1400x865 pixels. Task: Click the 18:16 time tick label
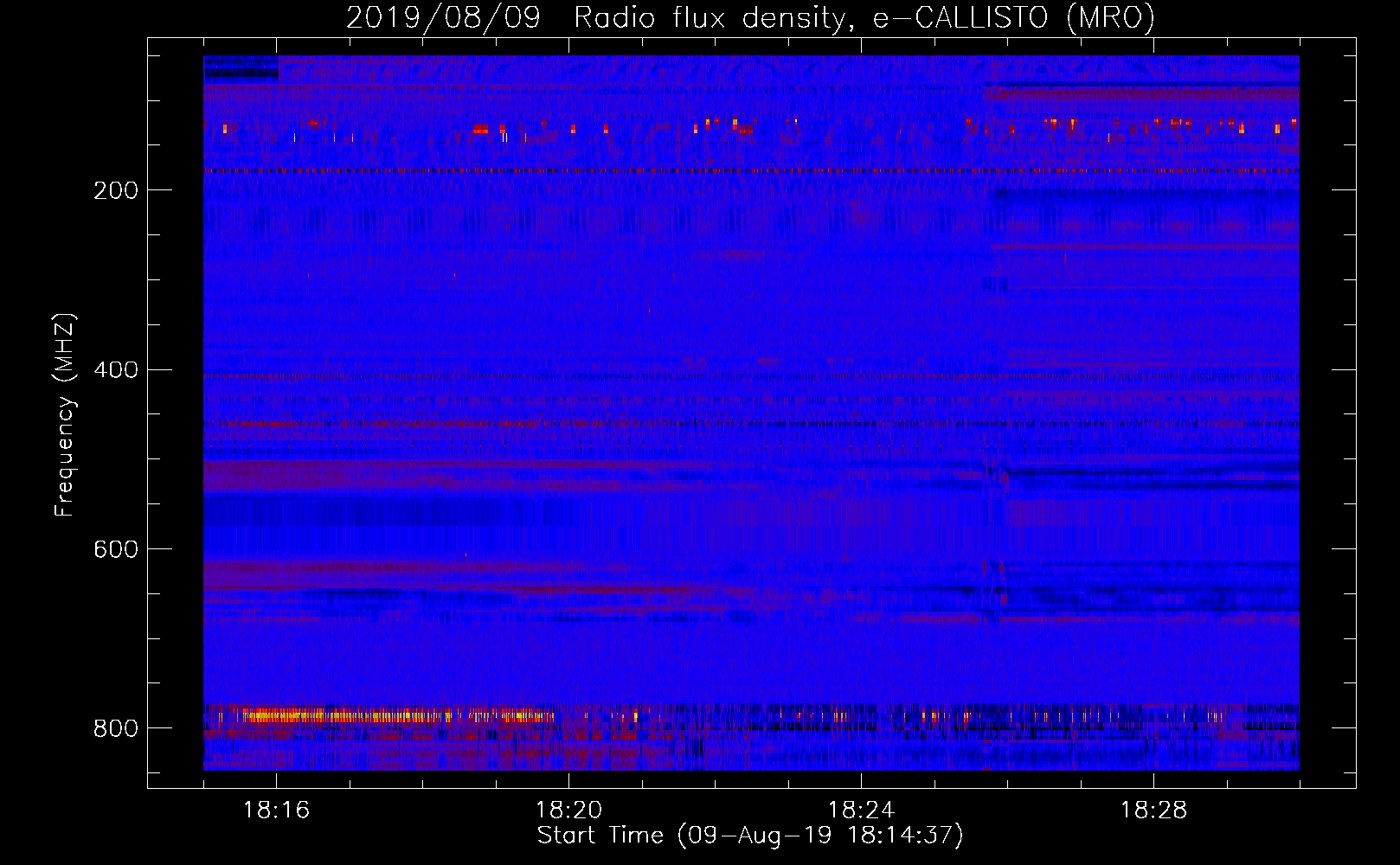(x=277, y=811)
